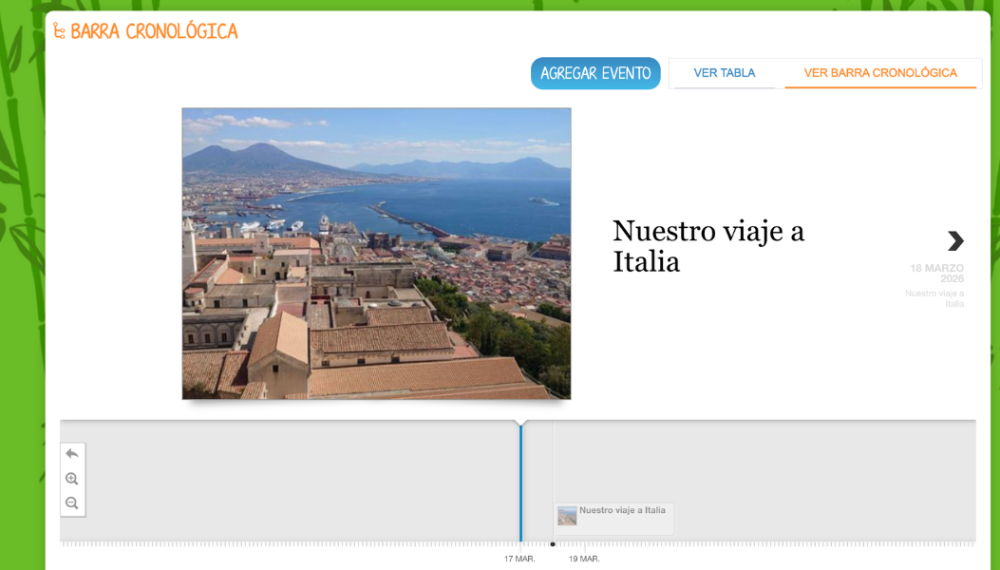Click the return-to-start arrow in timeline
Image resolution: width=1000 pixels, height=570 pixels.
[72, 454]
